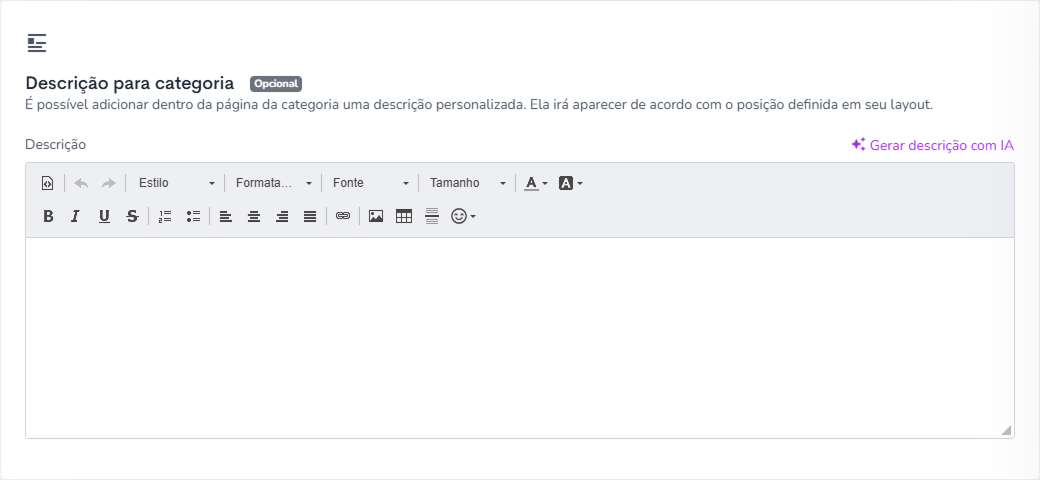Open the Tamanho size dropdown

tap(468, 183)
